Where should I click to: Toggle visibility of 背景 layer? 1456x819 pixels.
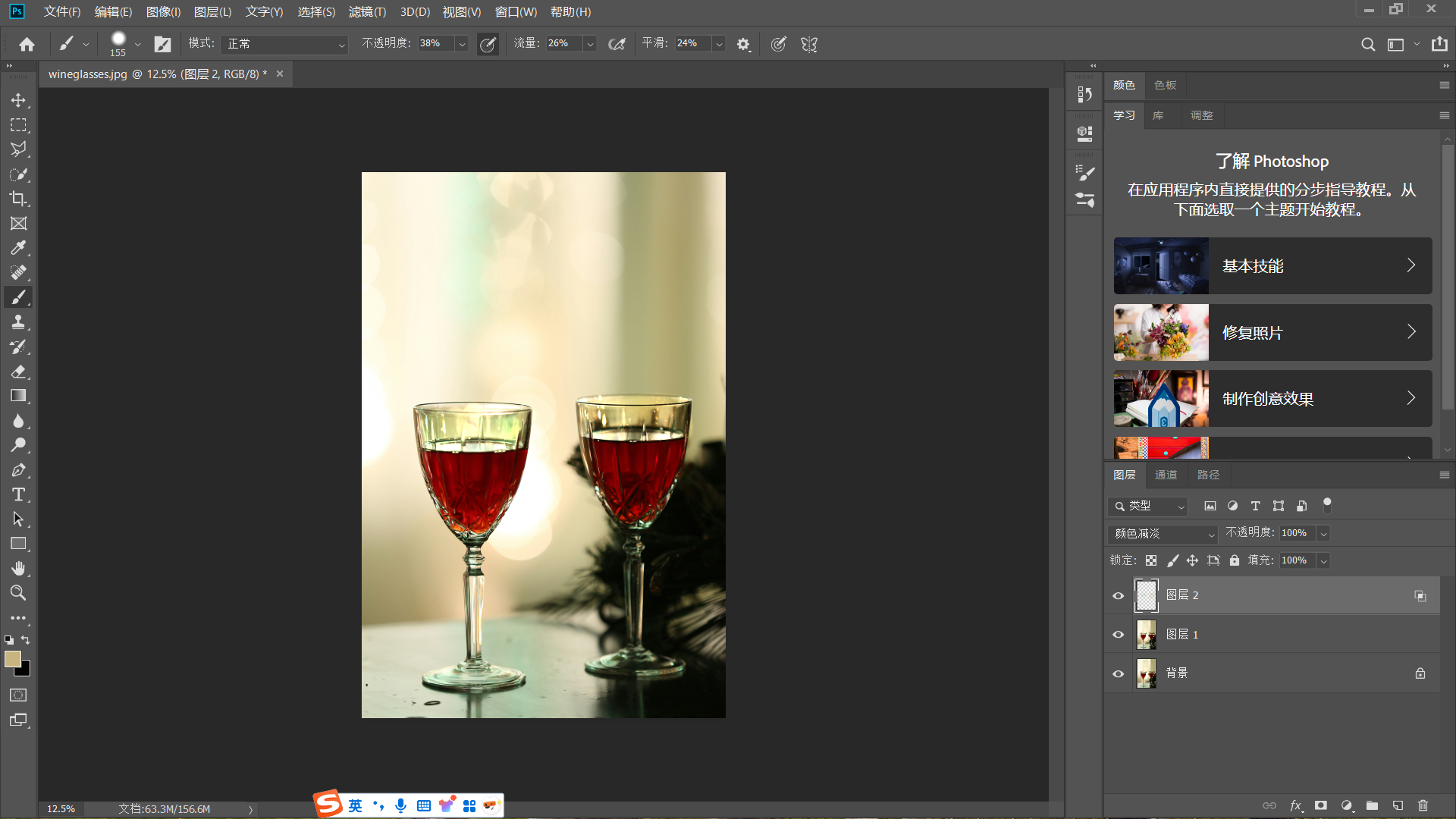point(1118,673)
